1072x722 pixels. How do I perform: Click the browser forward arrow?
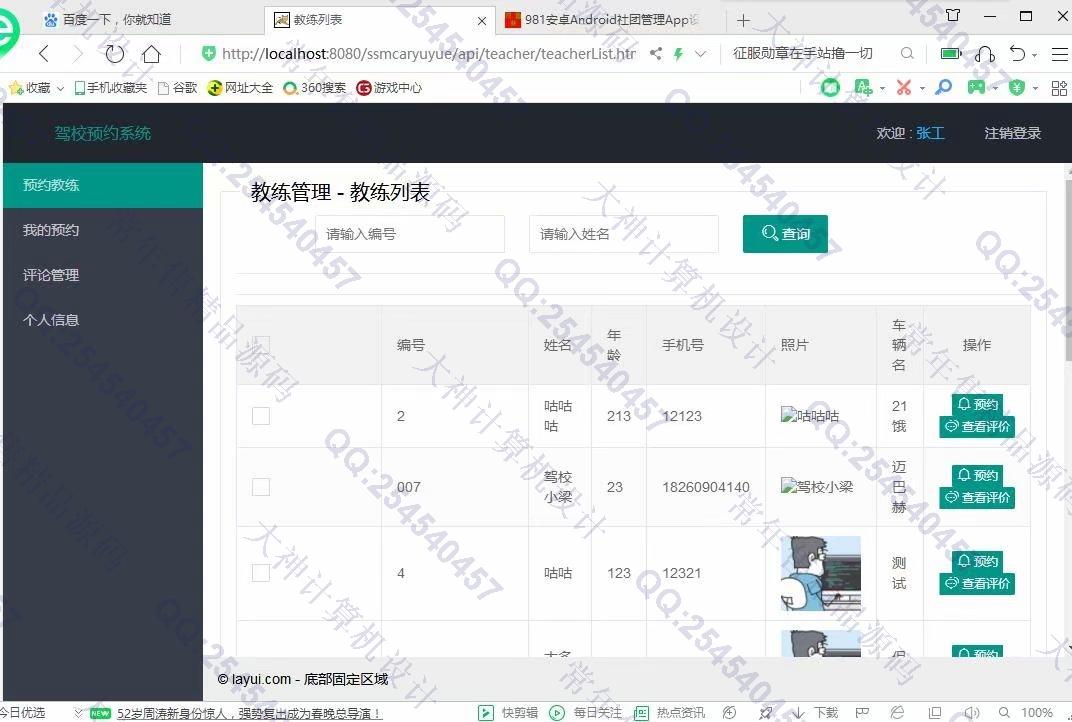77,53
